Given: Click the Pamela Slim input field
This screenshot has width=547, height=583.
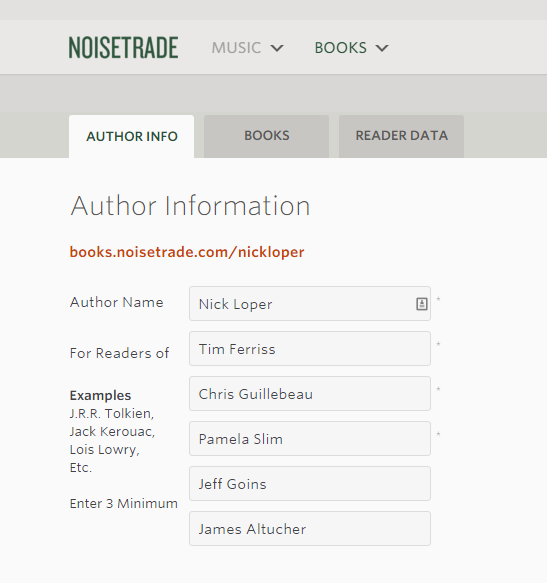Looking at the screenshot, I should click(x=310, y=439).
